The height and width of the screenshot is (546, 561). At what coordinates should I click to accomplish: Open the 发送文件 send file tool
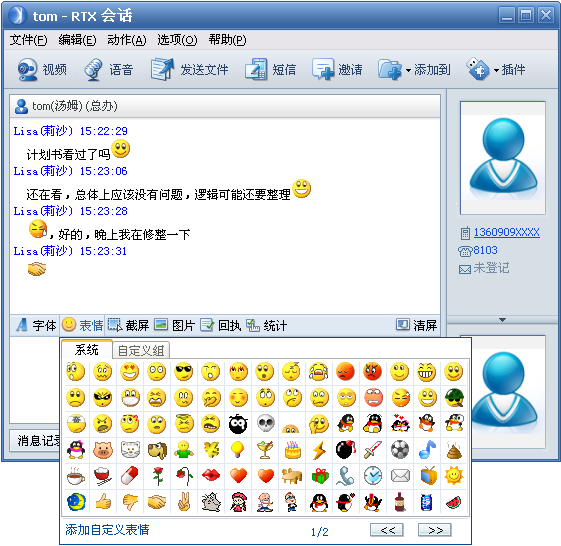tap(189, 69)
